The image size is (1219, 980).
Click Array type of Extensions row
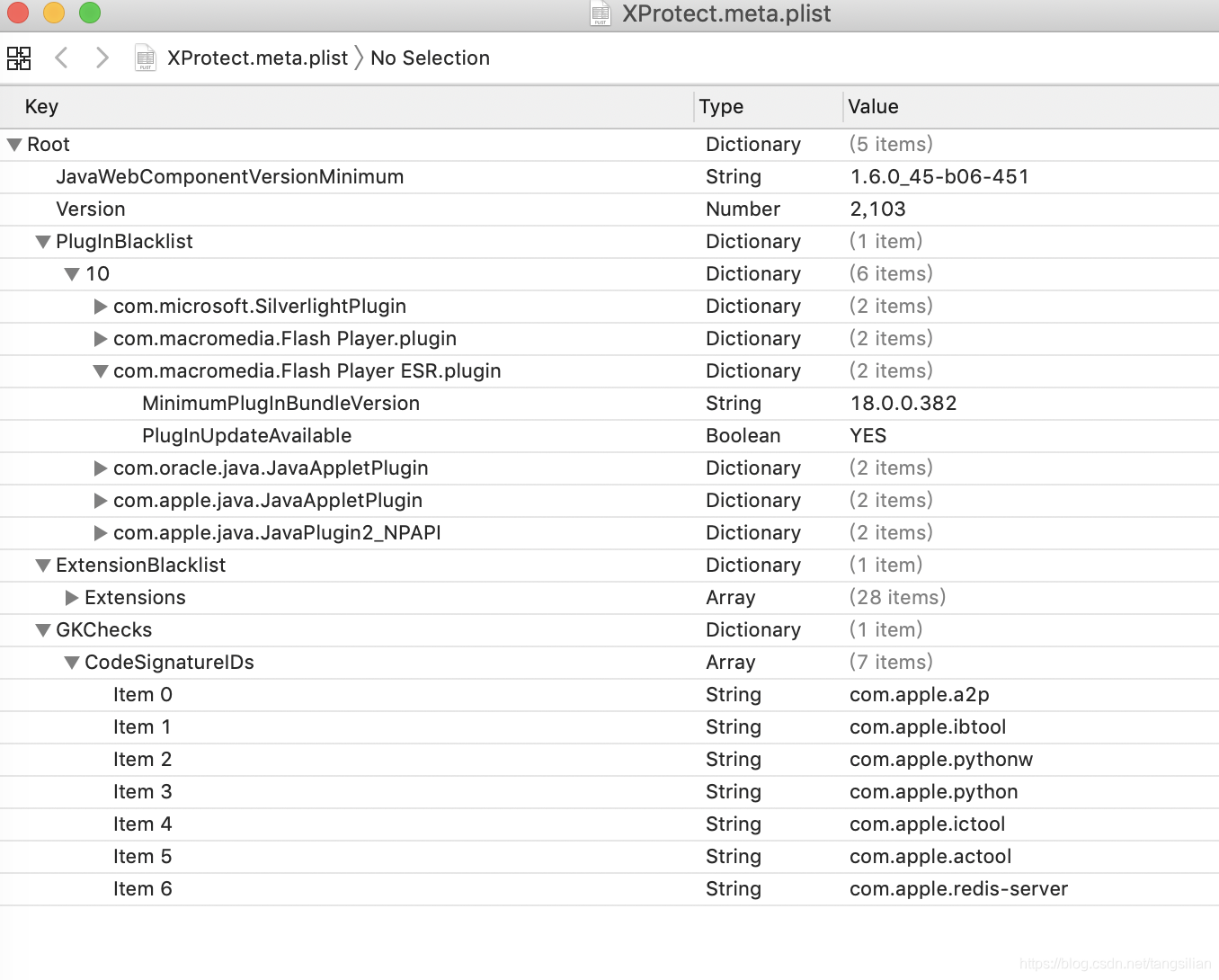731,598
